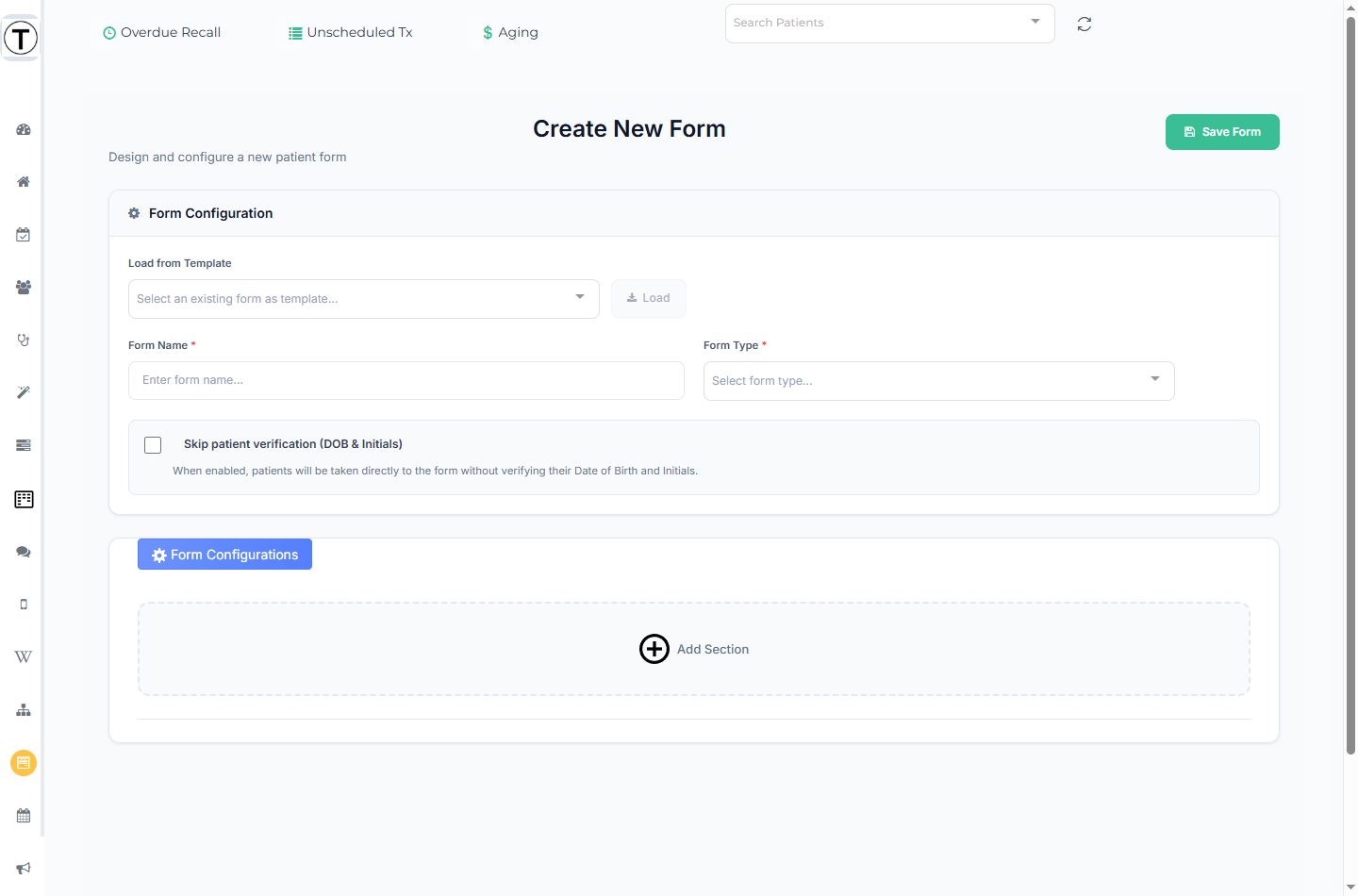Open the server stack icon in sidebar
Screen dimensions: 1358x896
tap(24, 445)
